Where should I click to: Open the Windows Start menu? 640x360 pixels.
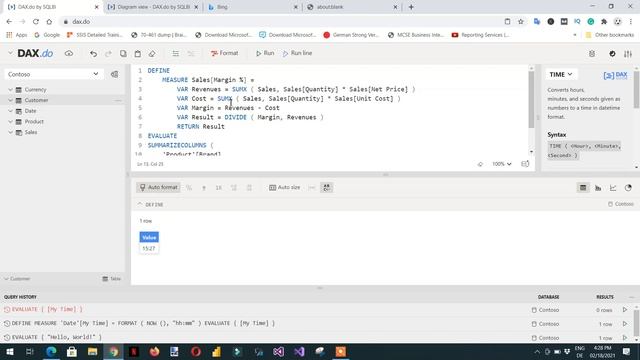(x=9, y=351)
